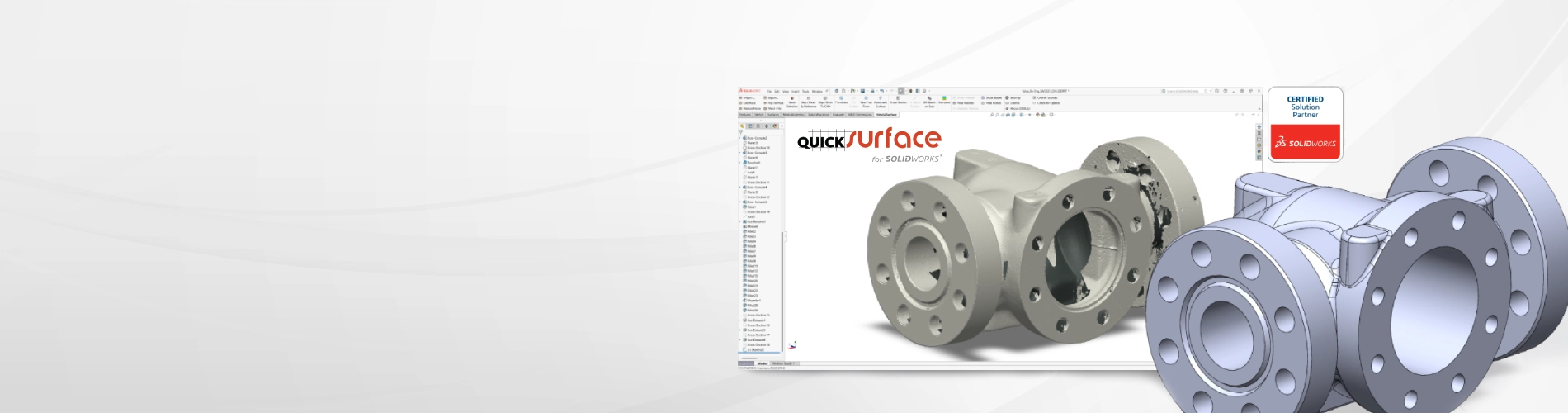Switch to the Evaluate tab
This screenshot has width=1568, height=413.
(x=838, y=115)
